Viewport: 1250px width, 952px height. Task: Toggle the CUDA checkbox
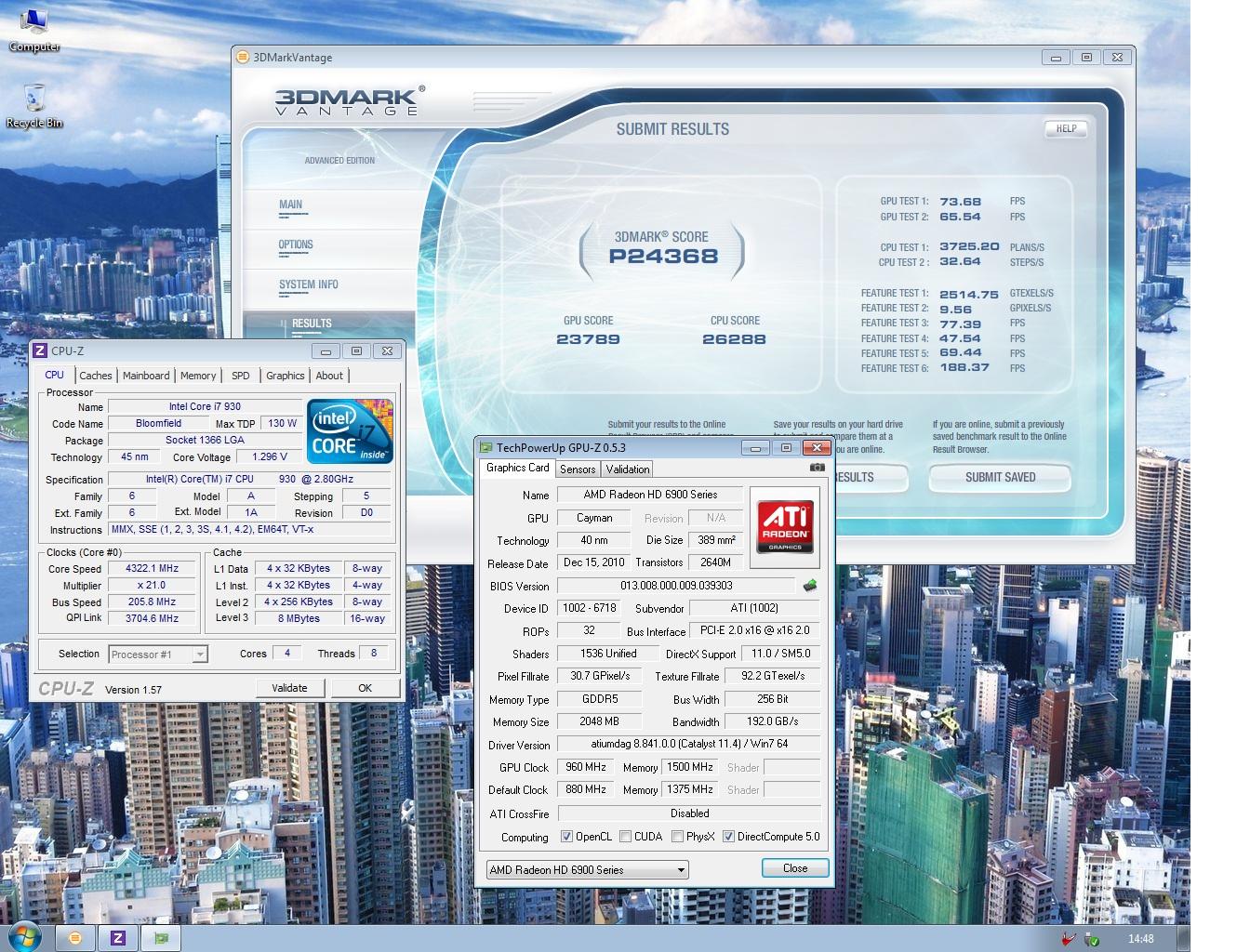pyautogui.click(x=626, y=837)
